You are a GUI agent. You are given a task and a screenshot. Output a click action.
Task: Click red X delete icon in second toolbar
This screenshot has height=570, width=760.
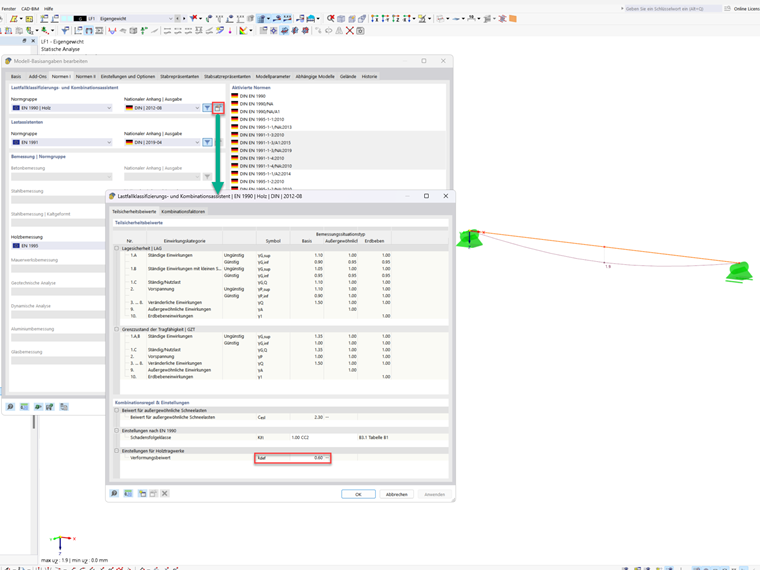coord(349,31)
